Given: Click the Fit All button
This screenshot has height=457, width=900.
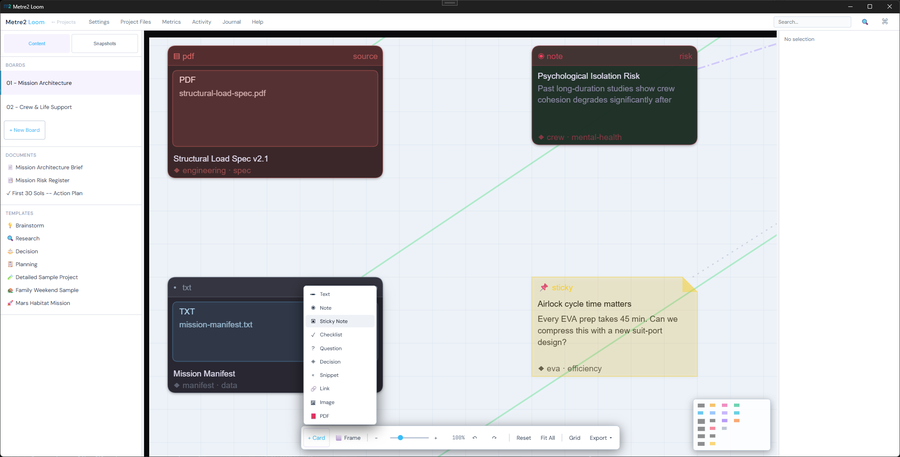Looking at the screenshot, I should 548,438.
